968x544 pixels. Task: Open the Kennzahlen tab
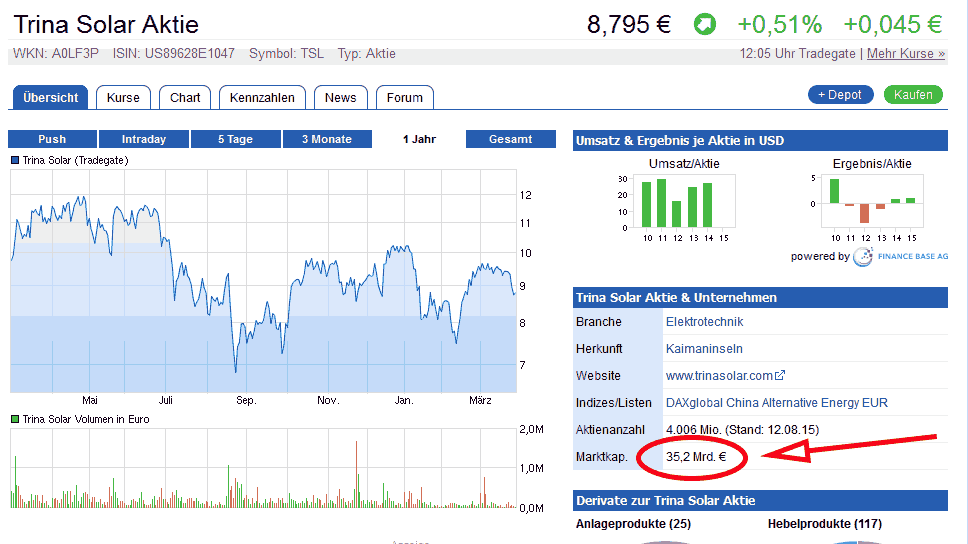262,98
